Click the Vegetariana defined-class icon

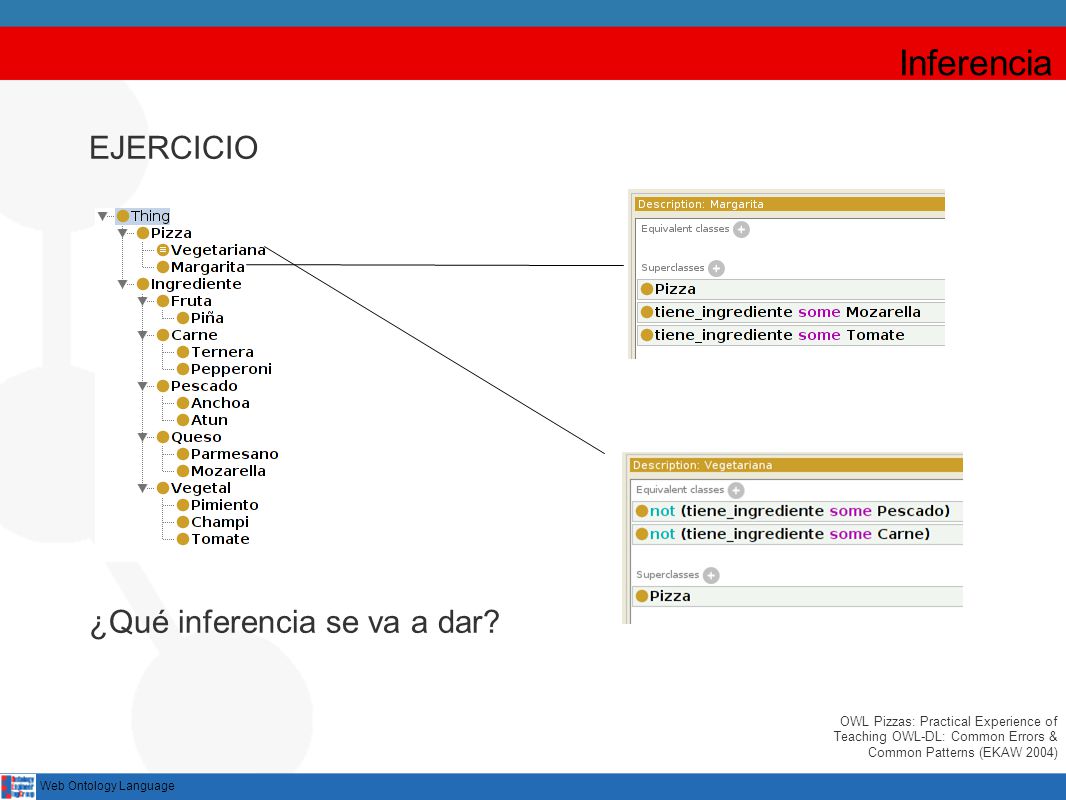tap(162, 250)
